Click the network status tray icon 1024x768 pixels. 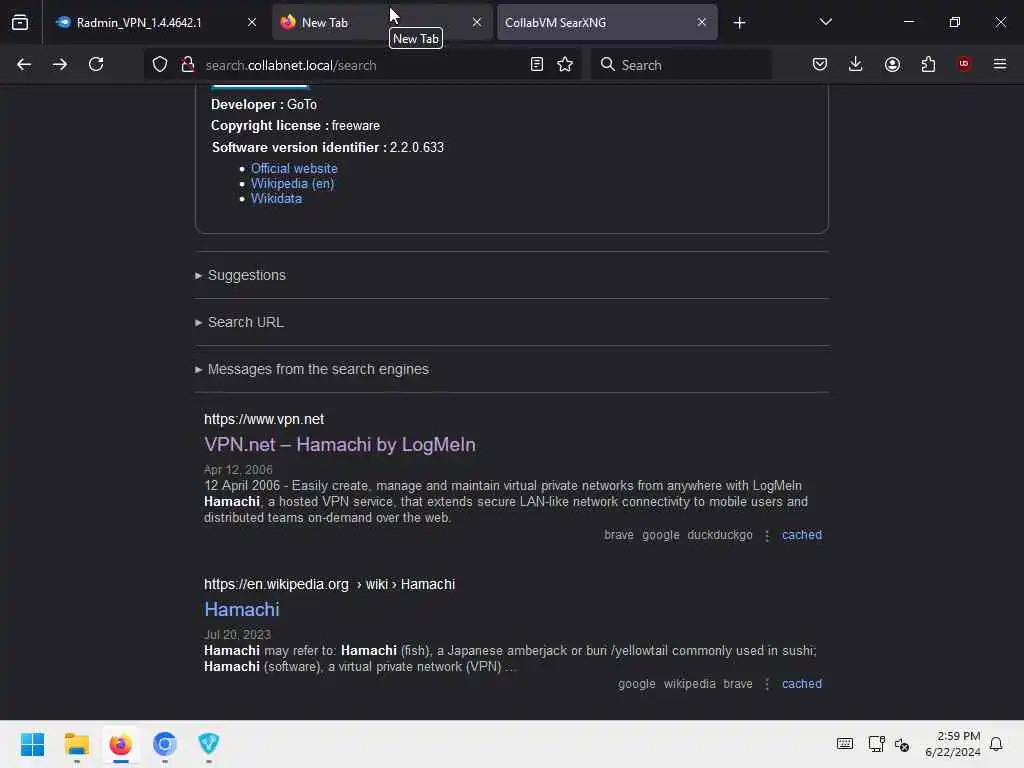point(876,744)
